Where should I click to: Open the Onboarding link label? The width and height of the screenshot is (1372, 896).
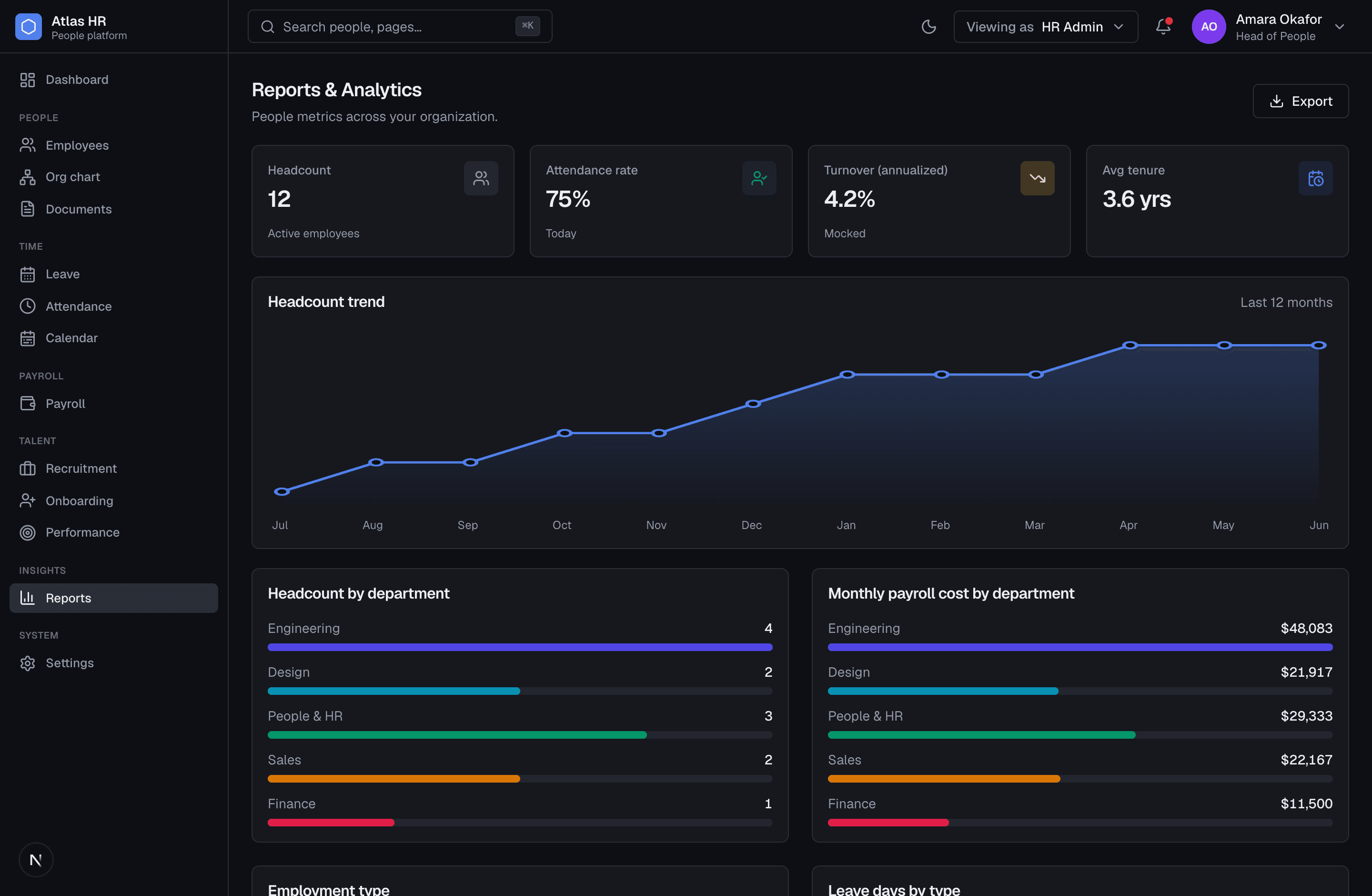click(79, 500)
